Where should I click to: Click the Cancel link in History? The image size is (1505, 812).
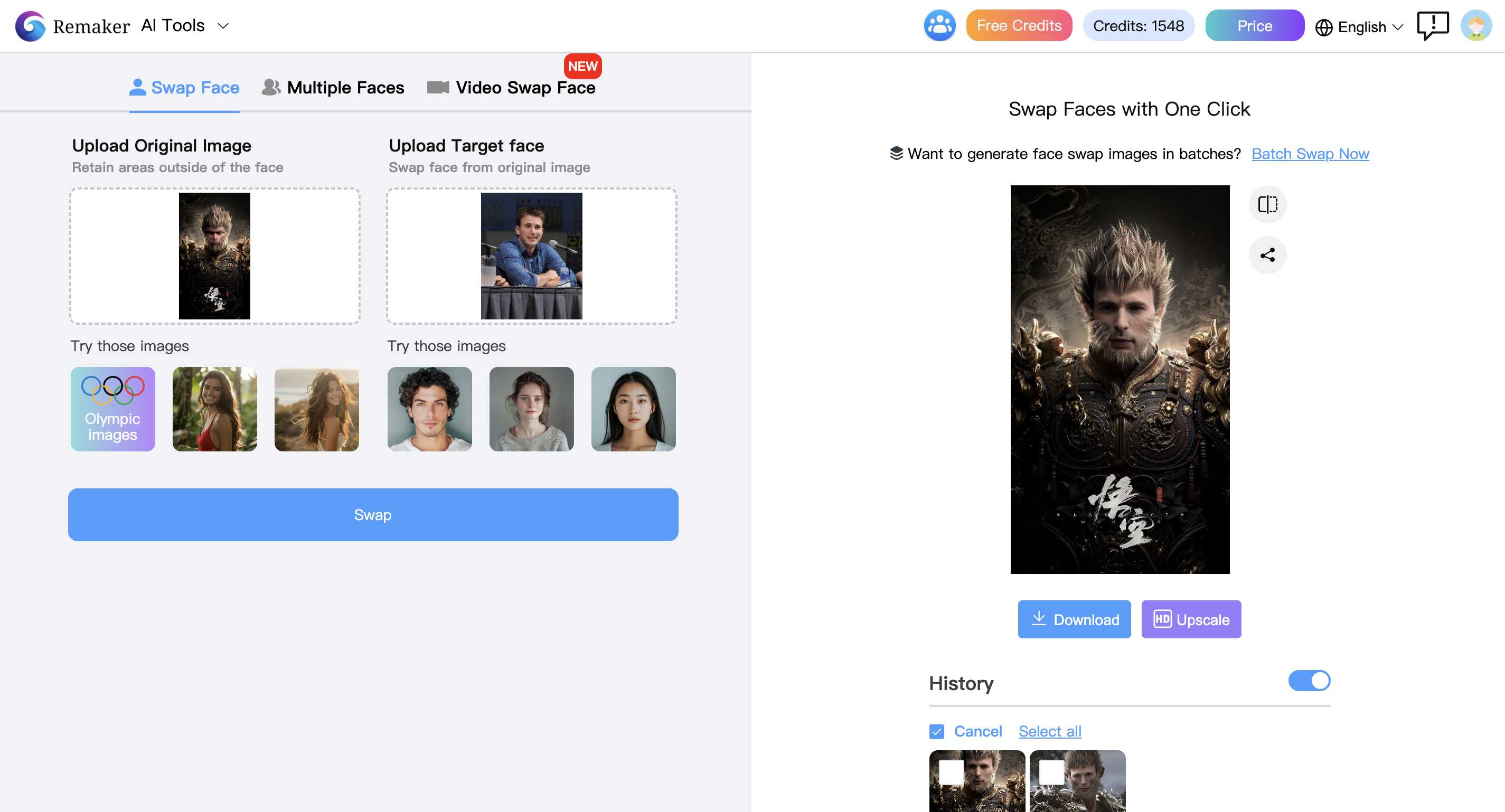tap(977, 731)
